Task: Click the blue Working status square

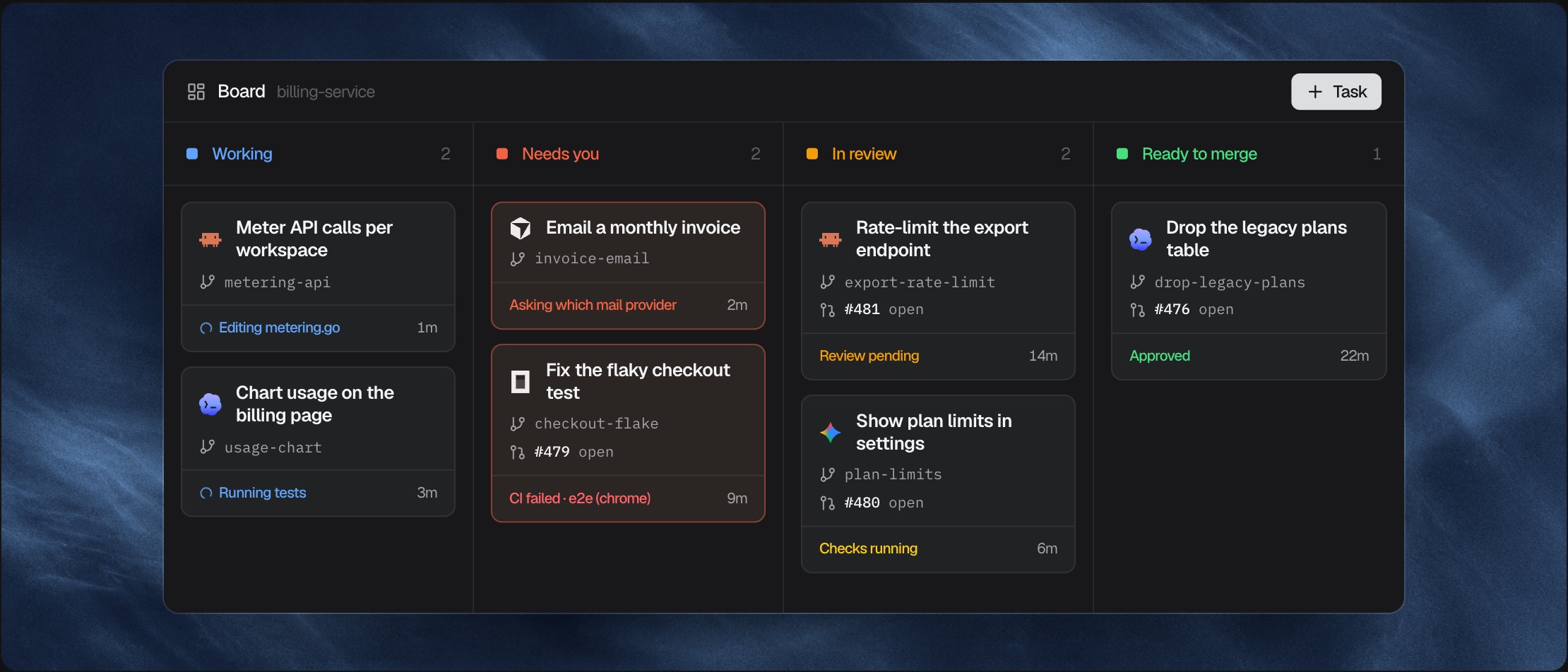Action: pos(192,154)
